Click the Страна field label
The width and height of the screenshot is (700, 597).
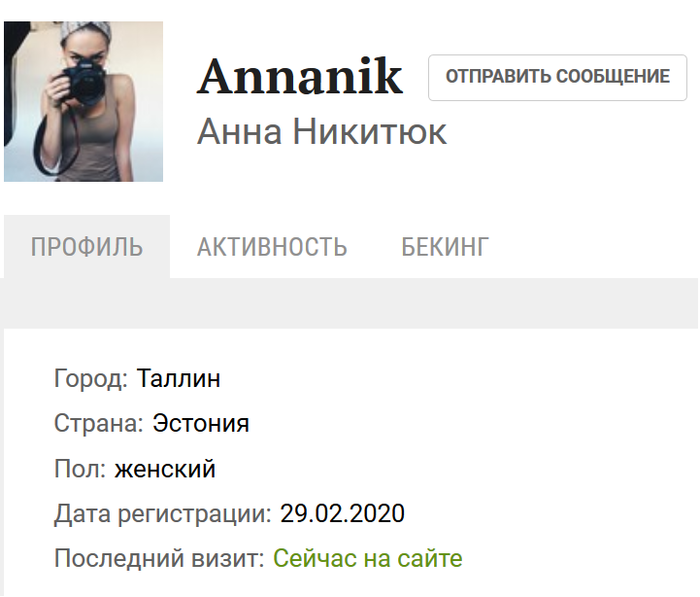tap(99, 423)
